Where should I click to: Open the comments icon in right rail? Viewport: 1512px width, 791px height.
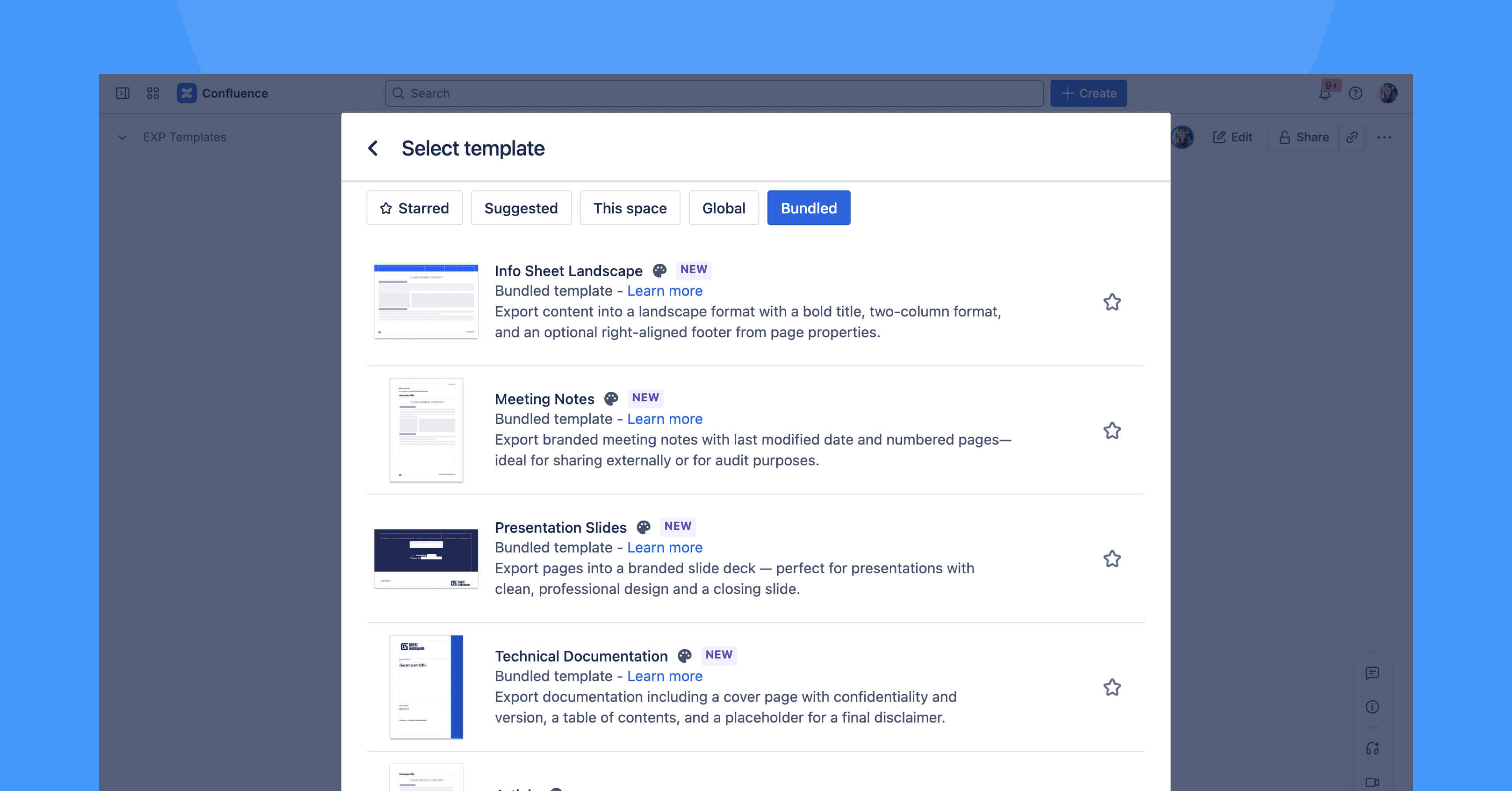(1372, 673)
